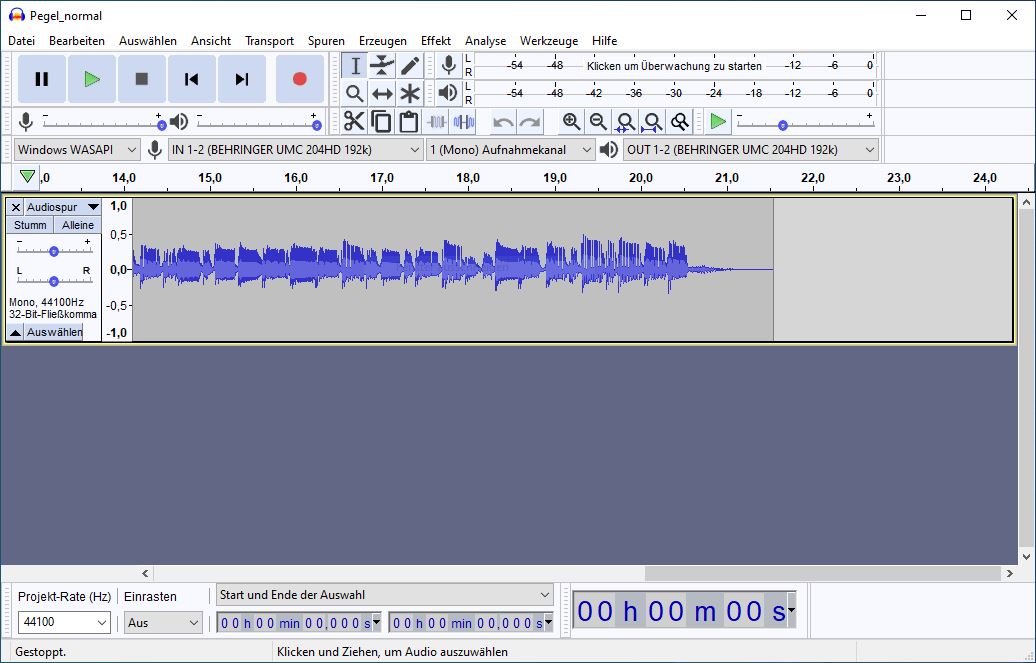
Task: Solo the track with Alleine
Action: coord(78,225)
